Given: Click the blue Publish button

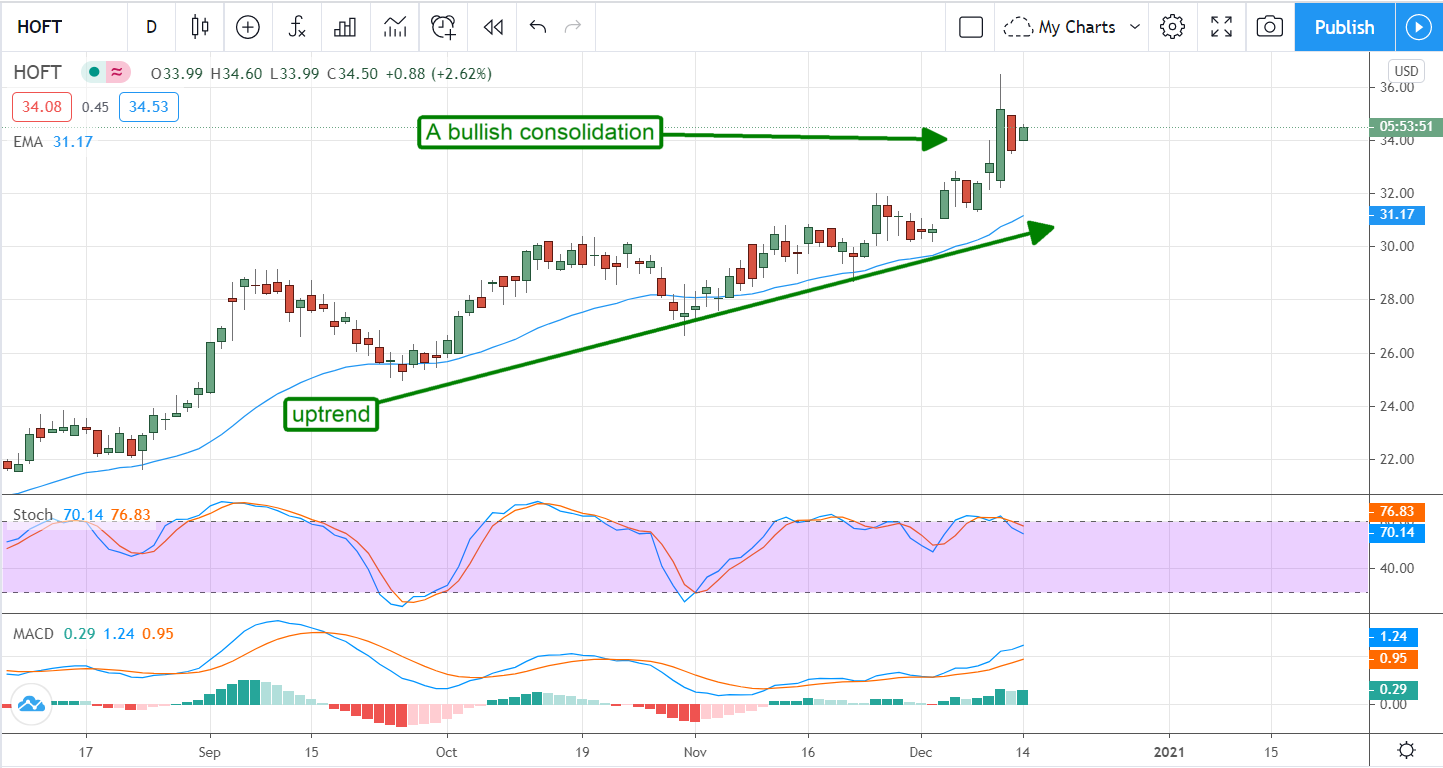Looking at the screenshot, I should coord(1344,27).
